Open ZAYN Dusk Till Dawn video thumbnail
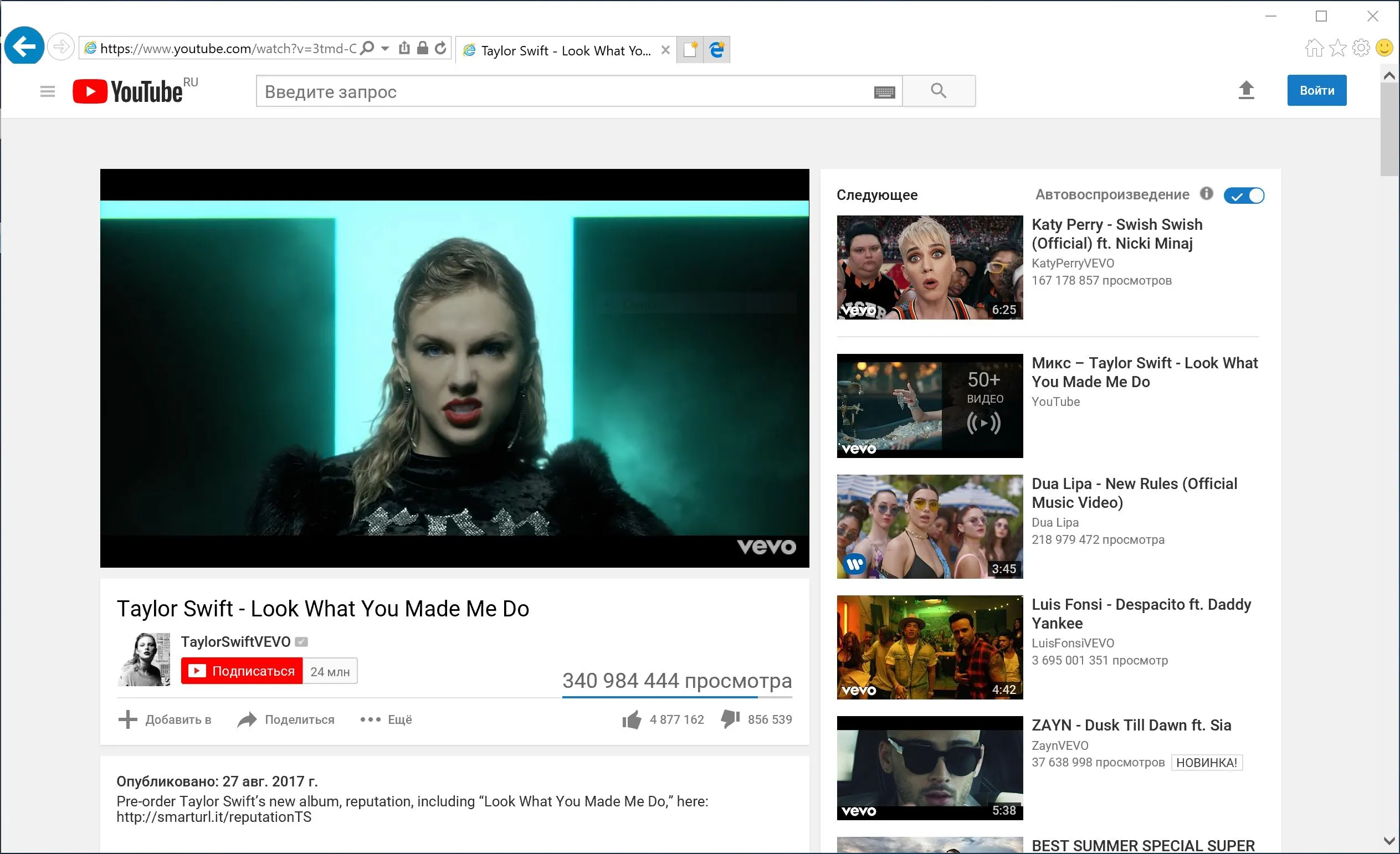The image size is (1400, 854). point(930,768)
